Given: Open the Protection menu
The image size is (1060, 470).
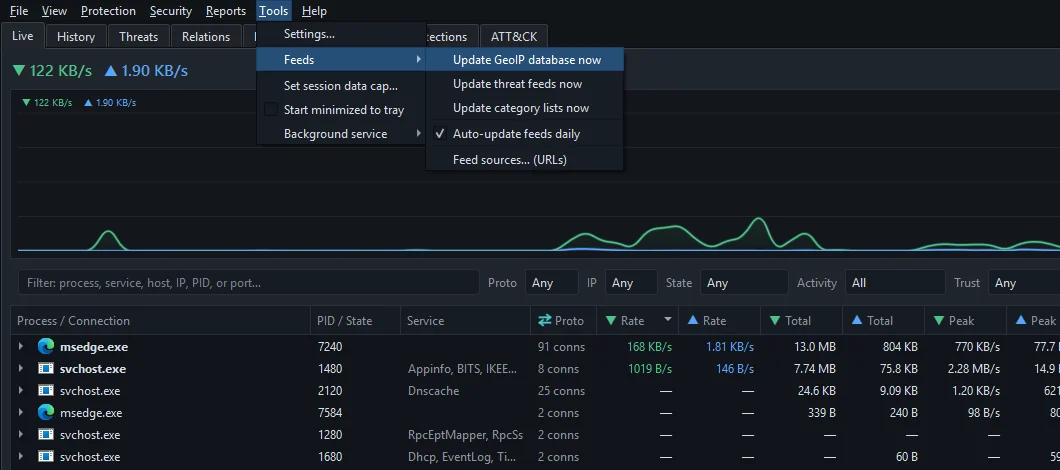Looking at the screenshot, I should [x=108, y=11].
